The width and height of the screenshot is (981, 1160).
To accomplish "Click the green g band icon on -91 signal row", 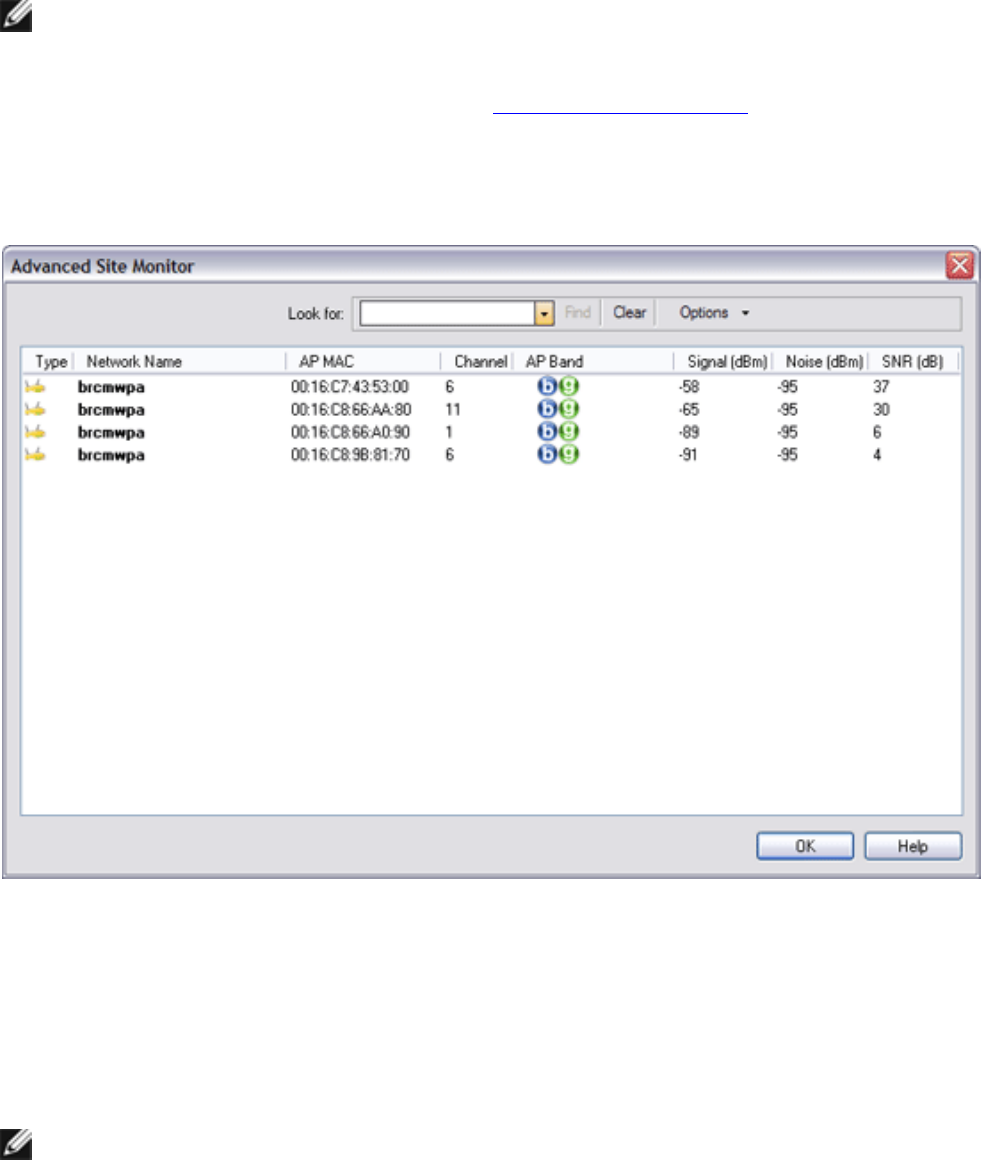I will tap(568, 454).
